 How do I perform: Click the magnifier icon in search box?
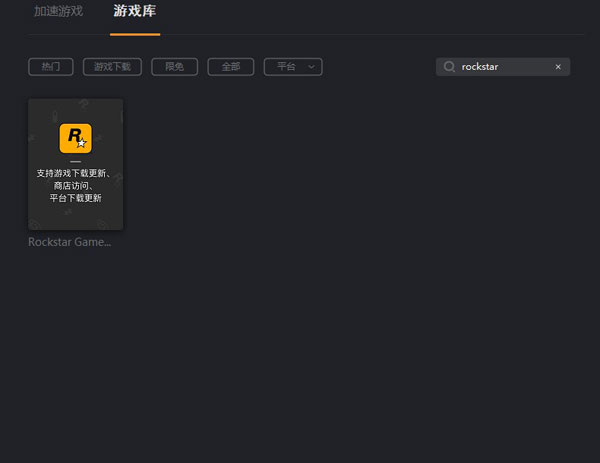pos(449,67)
